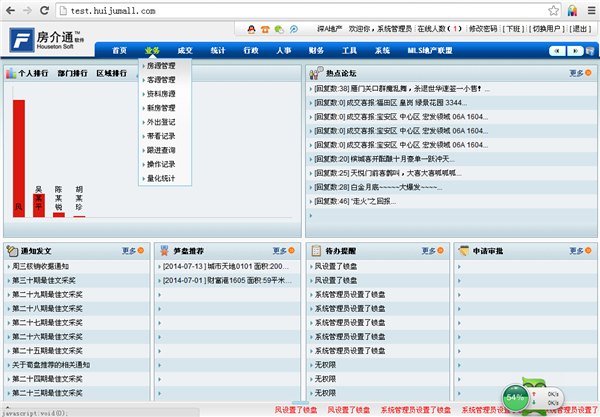Click the nav bar scroll-left double arrow
The height and width of the screenshot is (417, 600).
(x=557, y=51)
